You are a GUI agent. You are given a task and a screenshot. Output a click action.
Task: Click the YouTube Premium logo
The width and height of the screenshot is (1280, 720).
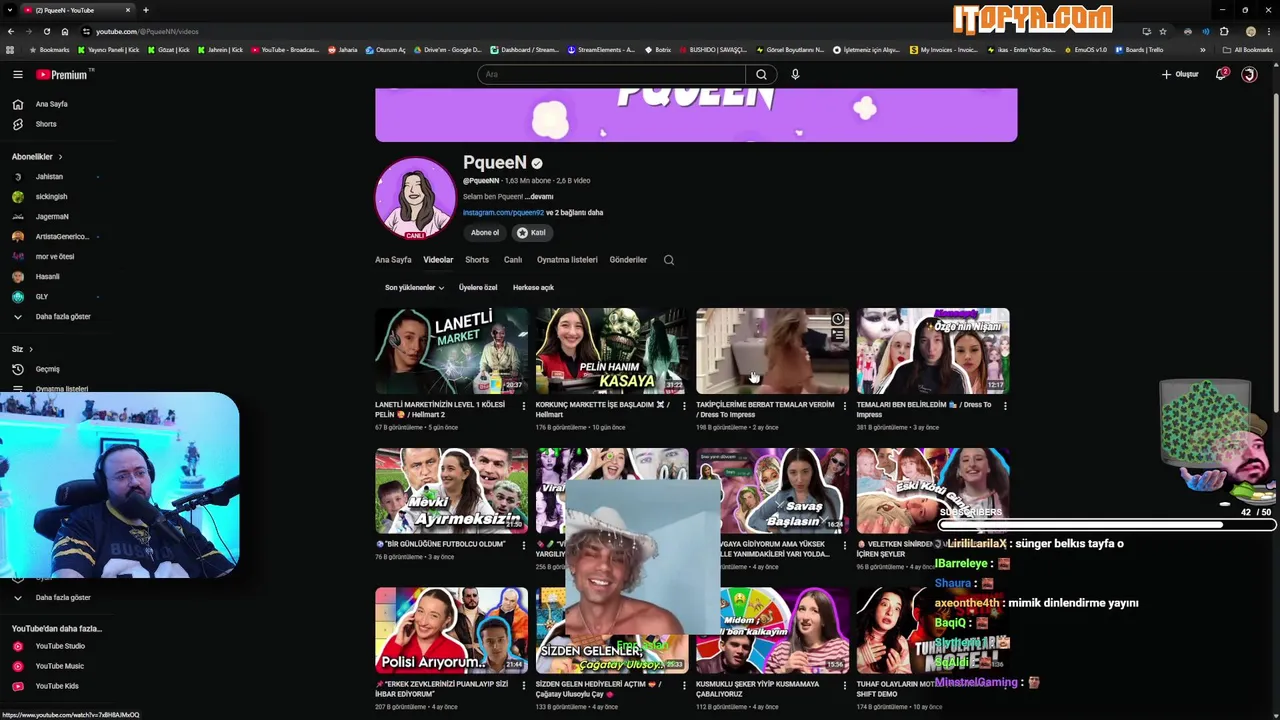[64, 74]
